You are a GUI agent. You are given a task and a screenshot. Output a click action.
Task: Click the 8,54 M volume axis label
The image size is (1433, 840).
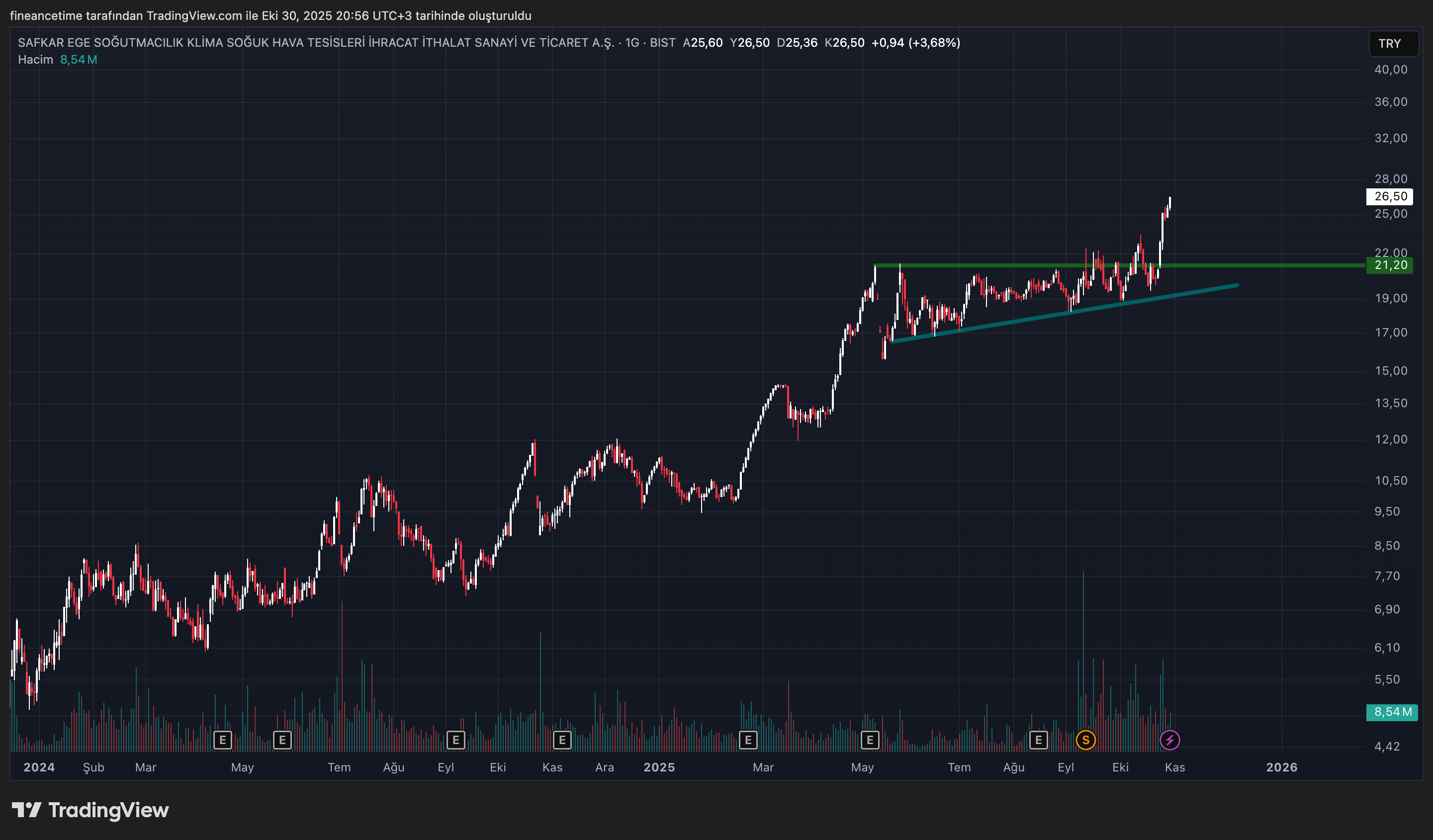1392,712
